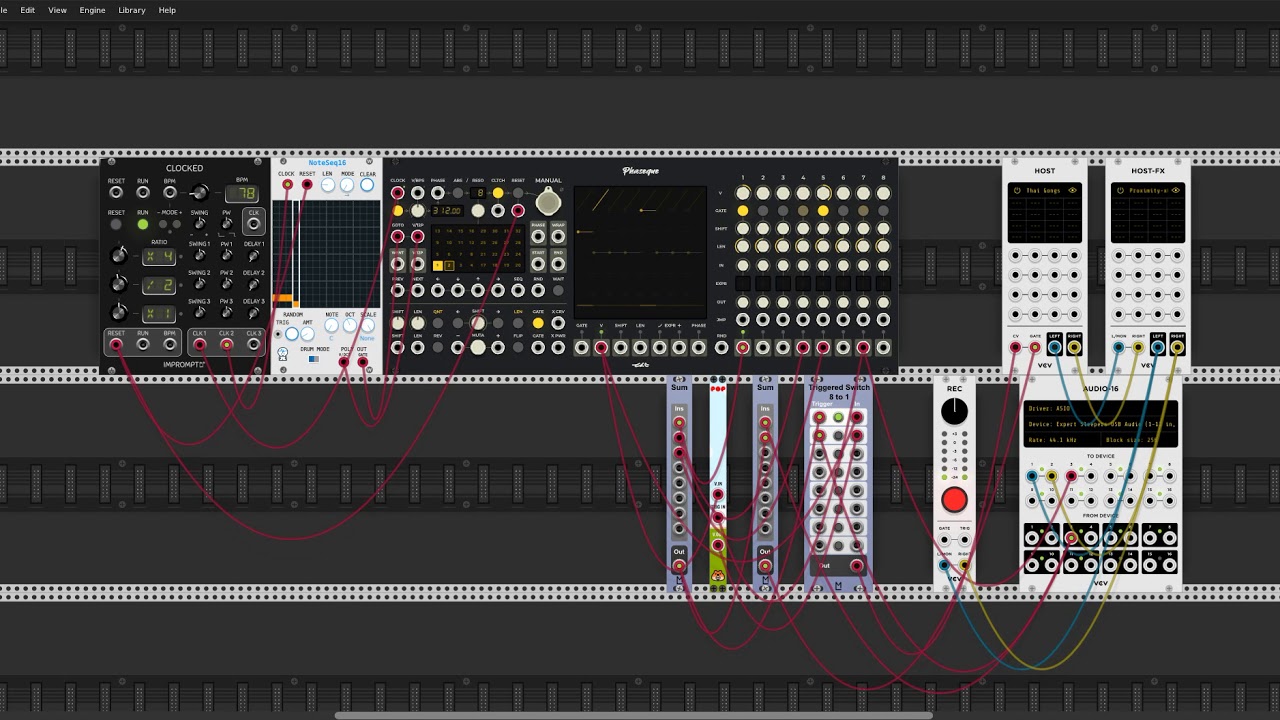Viewport: 1280px width, 720px height.
Task: Click the REC level knob
Action: coord(955,411)
